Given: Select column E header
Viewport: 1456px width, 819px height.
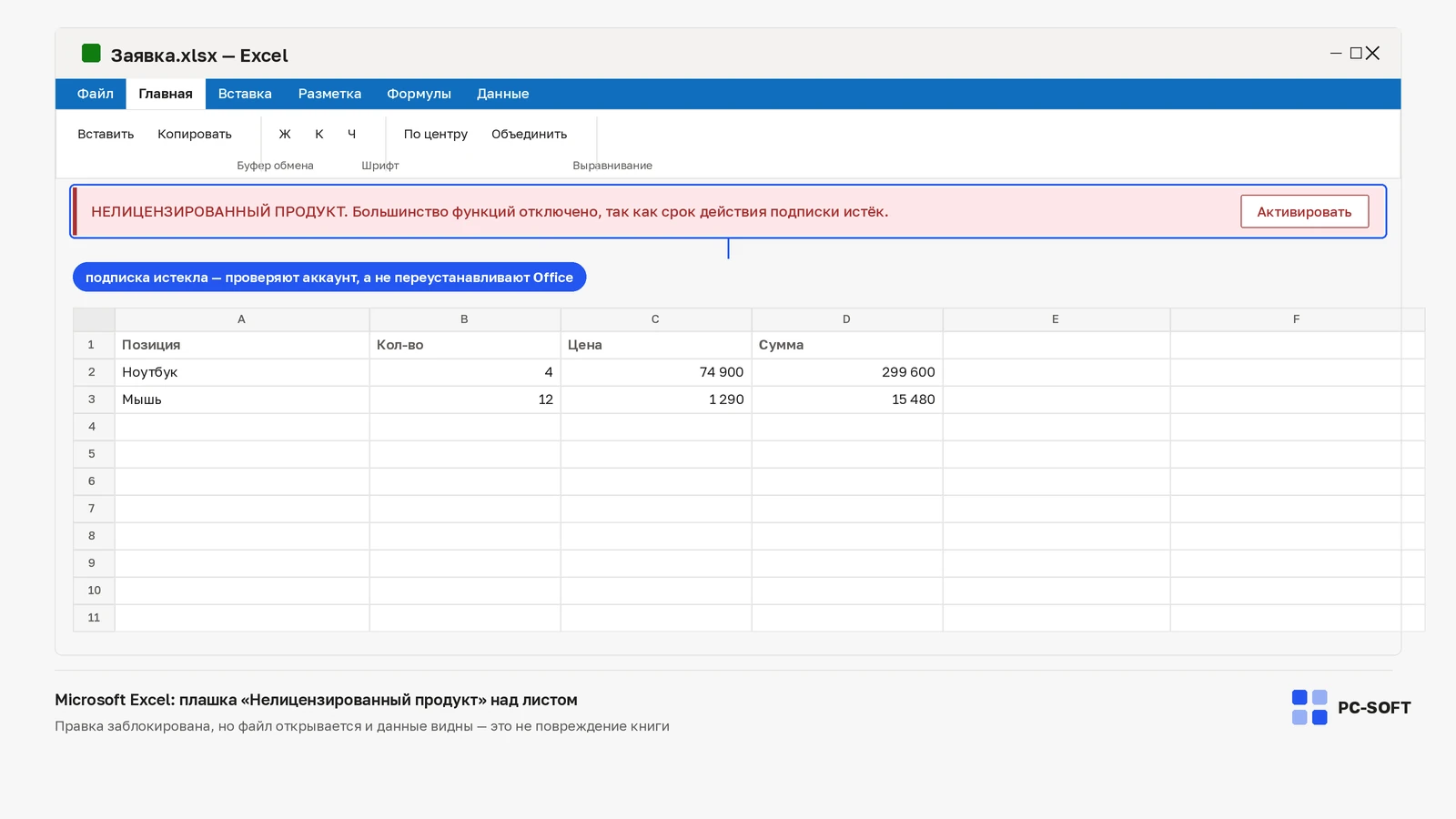Looking at the screenshot, I should coord(1057,319).
